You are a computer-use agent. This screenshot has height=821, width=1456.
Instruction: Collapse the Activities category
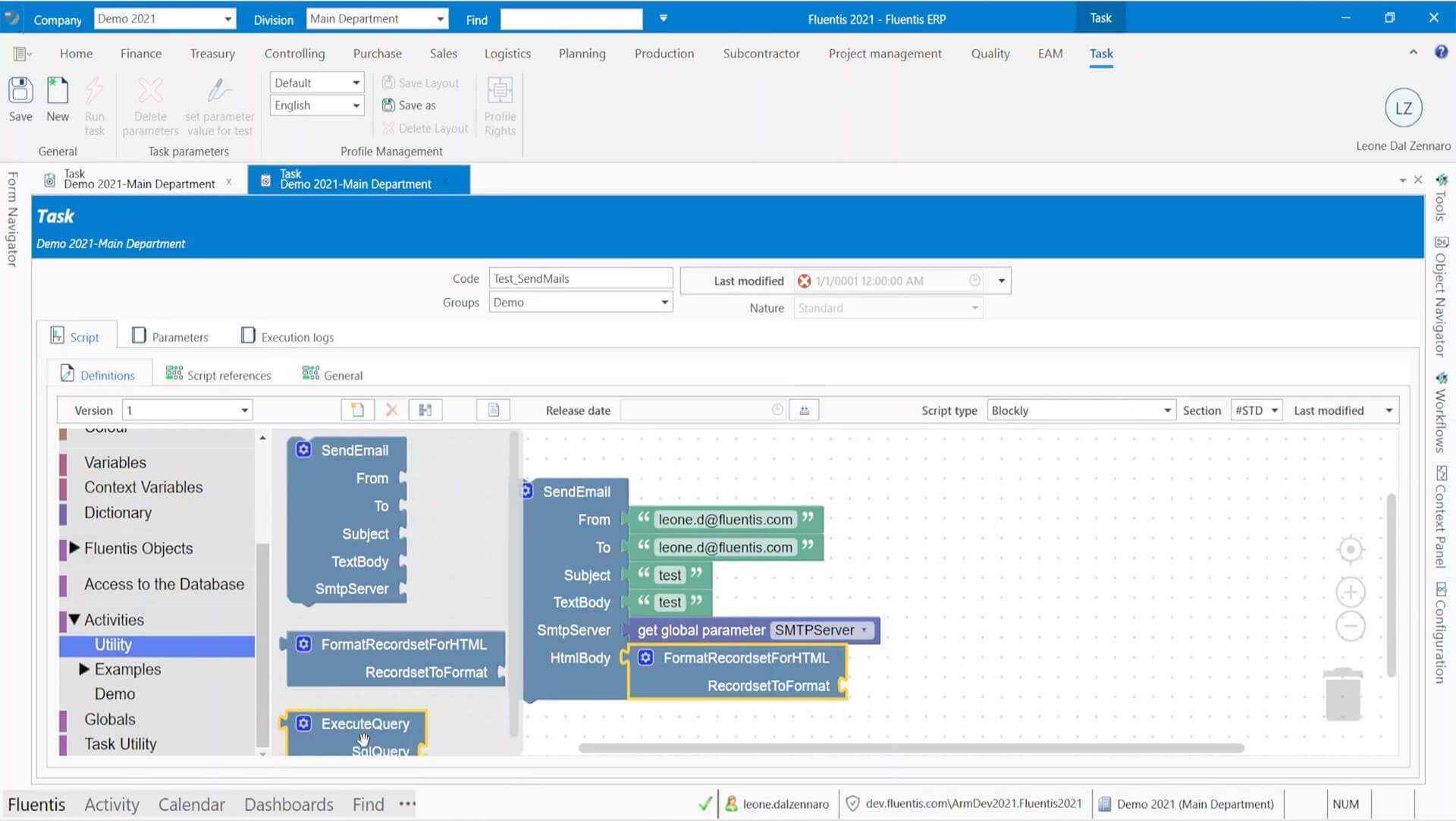click(74, 619)
